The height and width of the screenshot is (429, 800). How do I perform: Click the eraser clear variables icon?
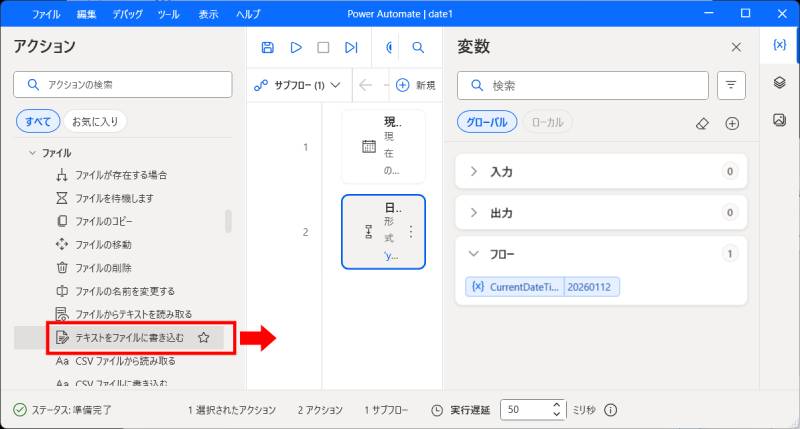(x=703, y=123)
